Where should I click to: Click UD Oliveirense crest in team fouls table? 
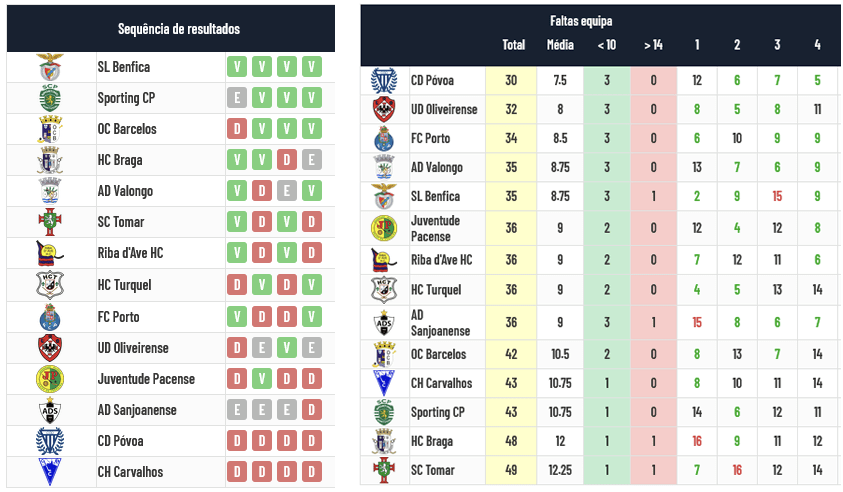click(x=384, y=109)
